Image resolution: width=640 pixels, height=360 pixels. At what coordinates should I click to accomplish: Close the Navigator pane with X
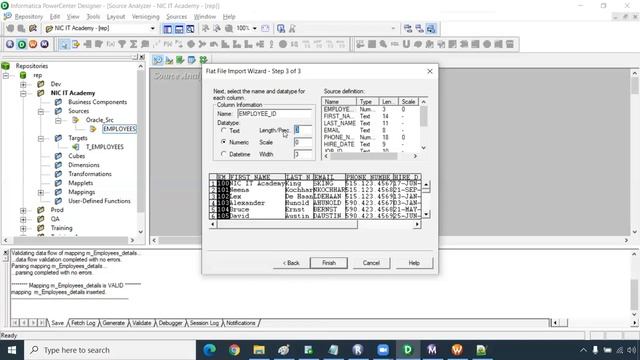[142, 57]
